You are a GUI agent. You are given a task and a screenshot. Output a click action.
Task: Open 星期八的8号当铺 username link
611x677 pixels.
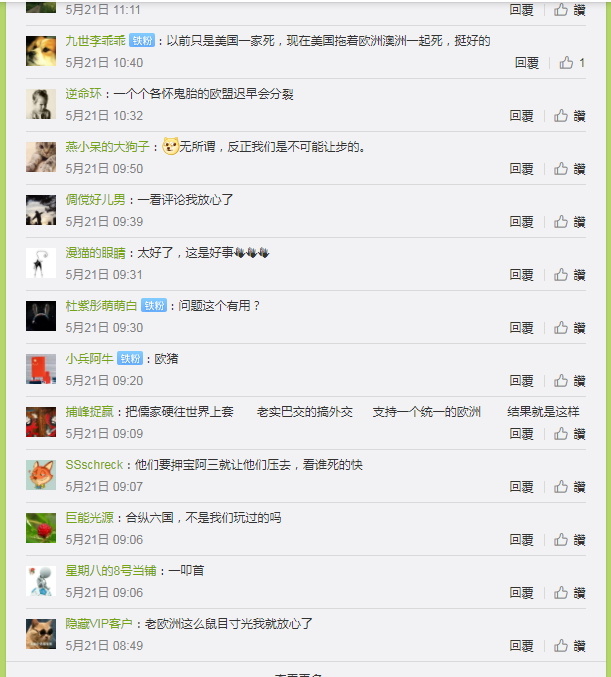tap(111, 571)
